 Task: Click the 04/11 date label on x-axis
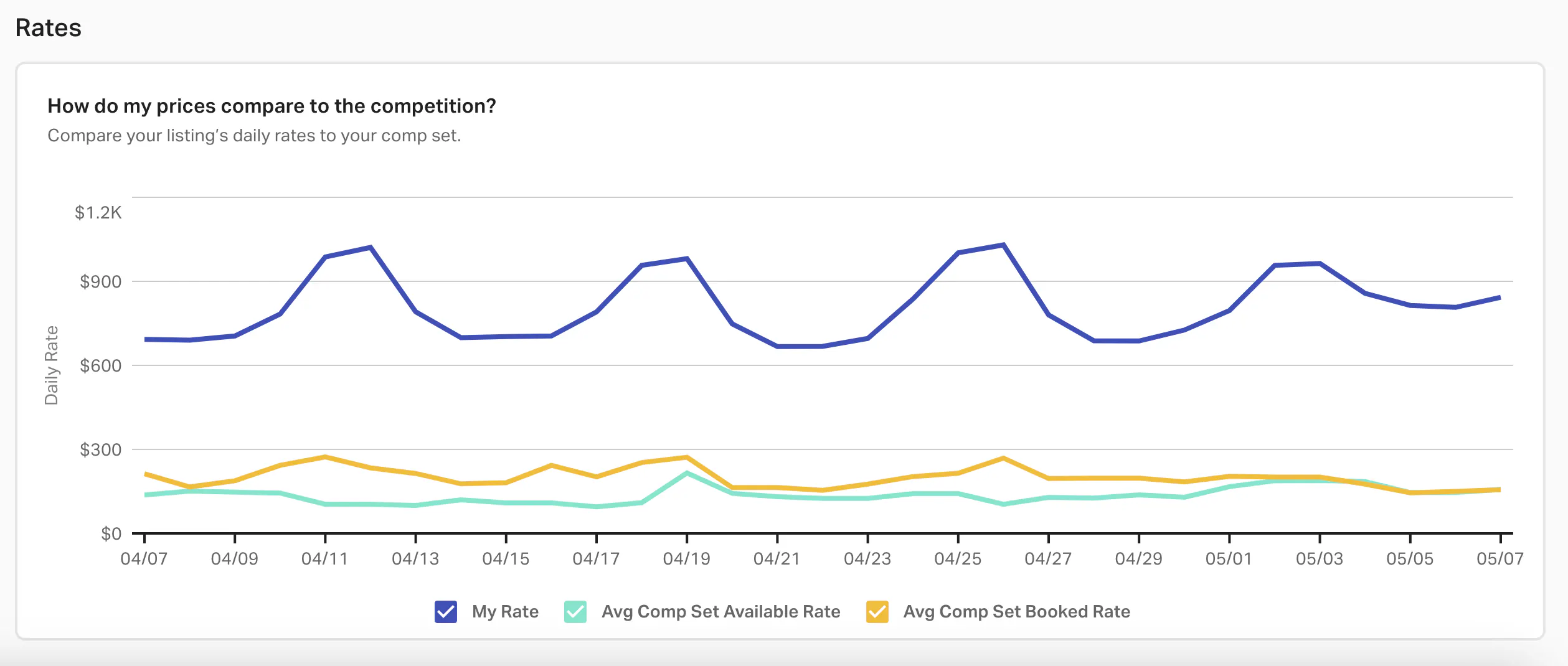pyautogui.click(x=324, y=559)
